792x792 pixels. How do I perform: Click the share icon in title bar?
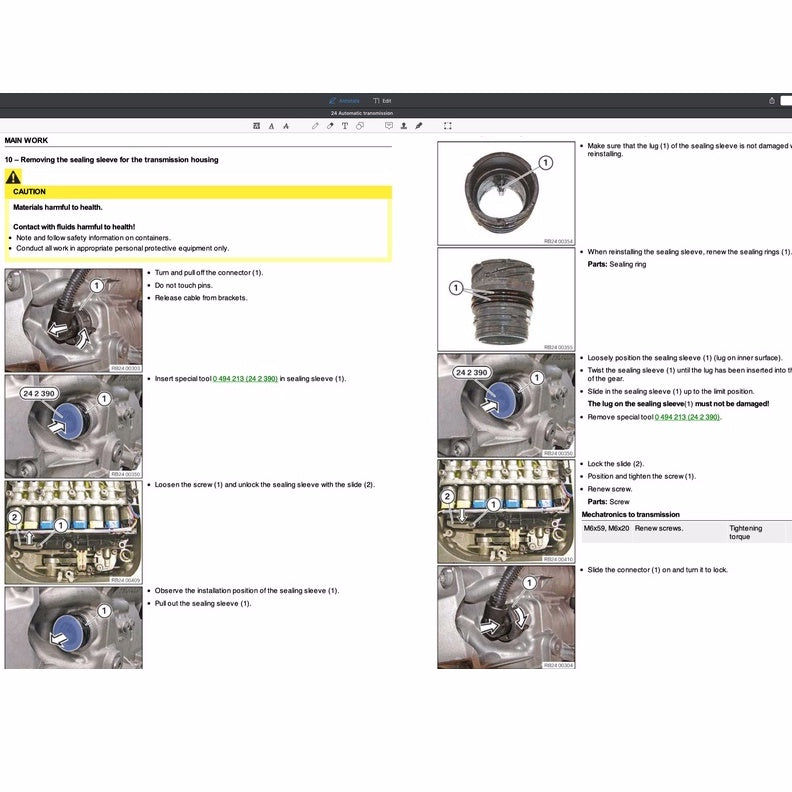(771, 100)
